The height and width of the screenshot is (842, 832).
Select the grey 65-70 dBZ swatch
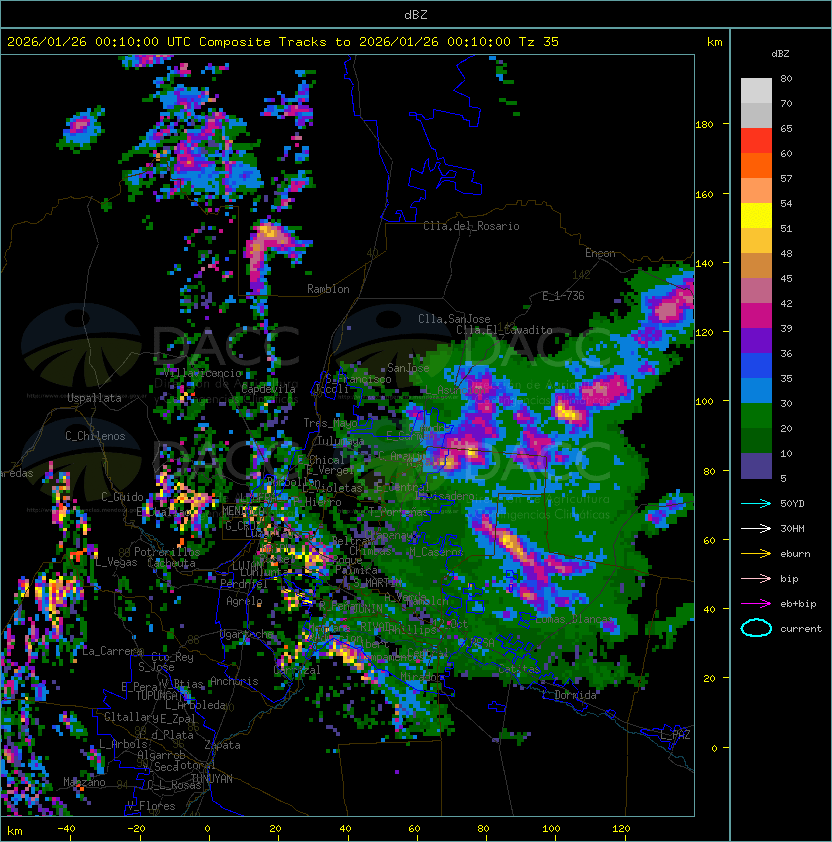(756, 115)
